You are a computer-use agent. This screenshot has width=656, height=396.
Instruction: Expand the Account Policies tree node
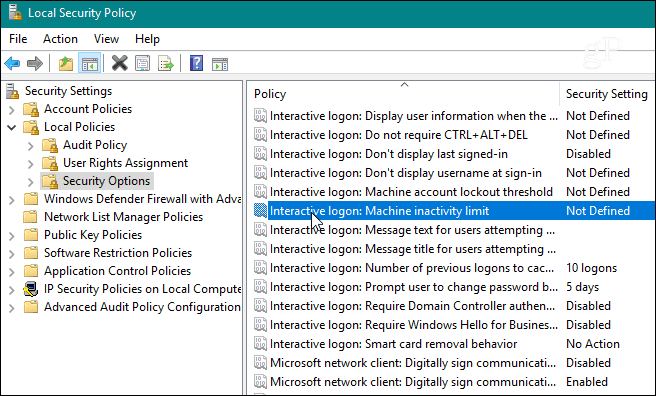pyautogui.click(x=12, y=110)
